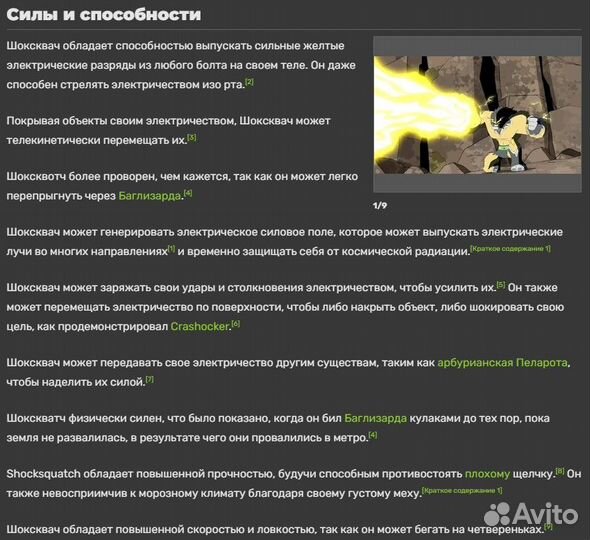
Task: Open reference [5] after усилить их
Action: pos(501,284)
